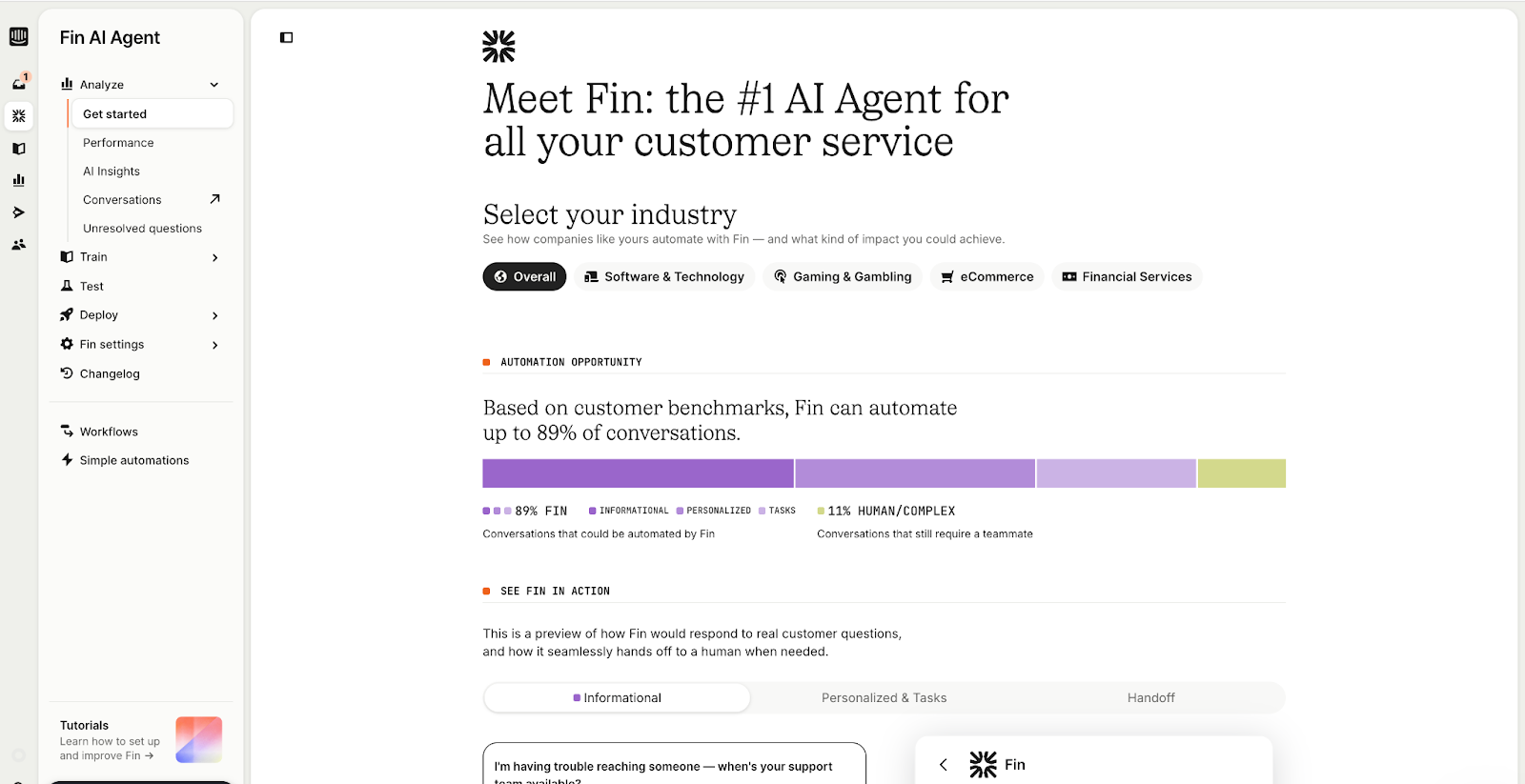Click the green Human/Complex bar segment
The width and height of the screenshot is (1525, 784).
pos(1241,473)
